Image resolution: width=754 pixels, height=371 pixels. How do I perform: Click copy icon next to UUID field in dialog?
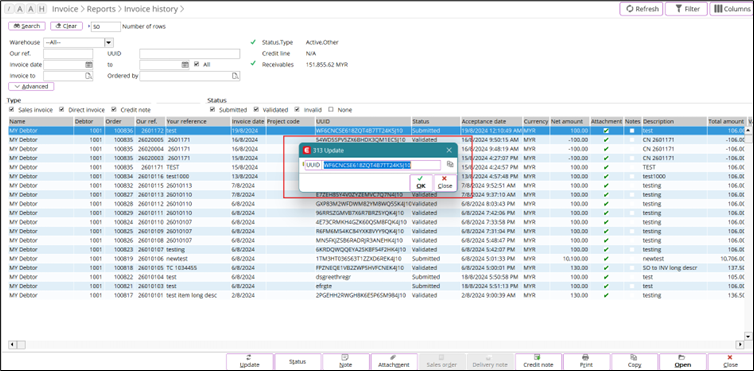(x=450, y=164)
